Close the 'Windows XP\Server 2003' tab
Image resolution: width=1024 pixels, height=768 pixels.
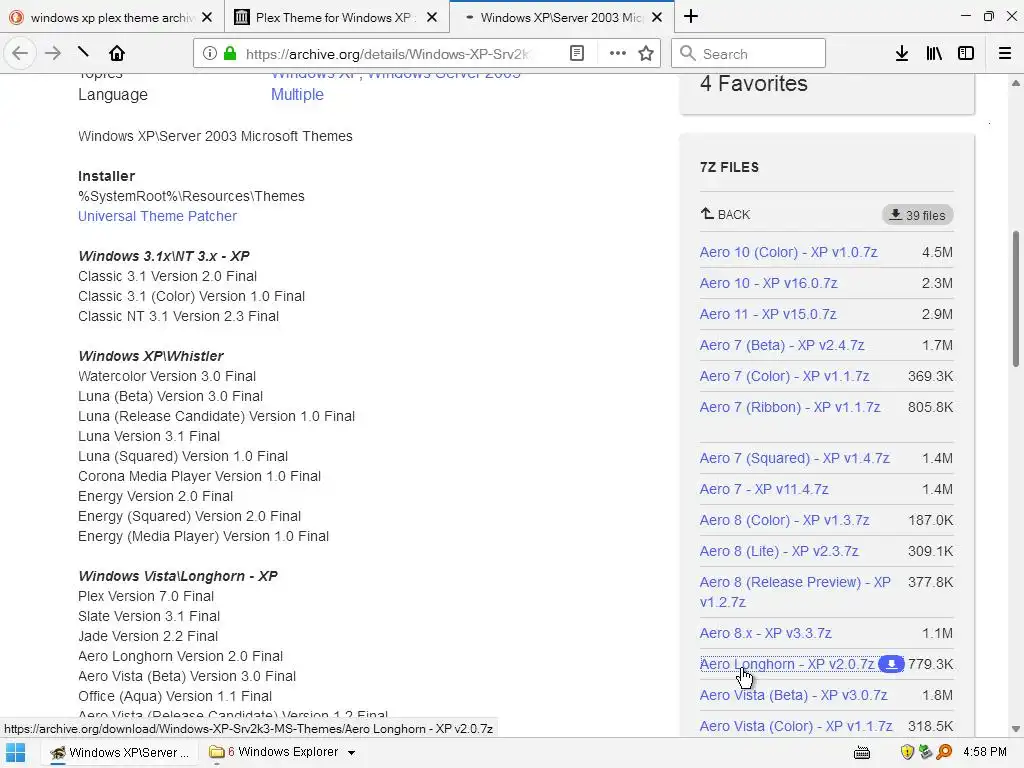pos(658,17)
